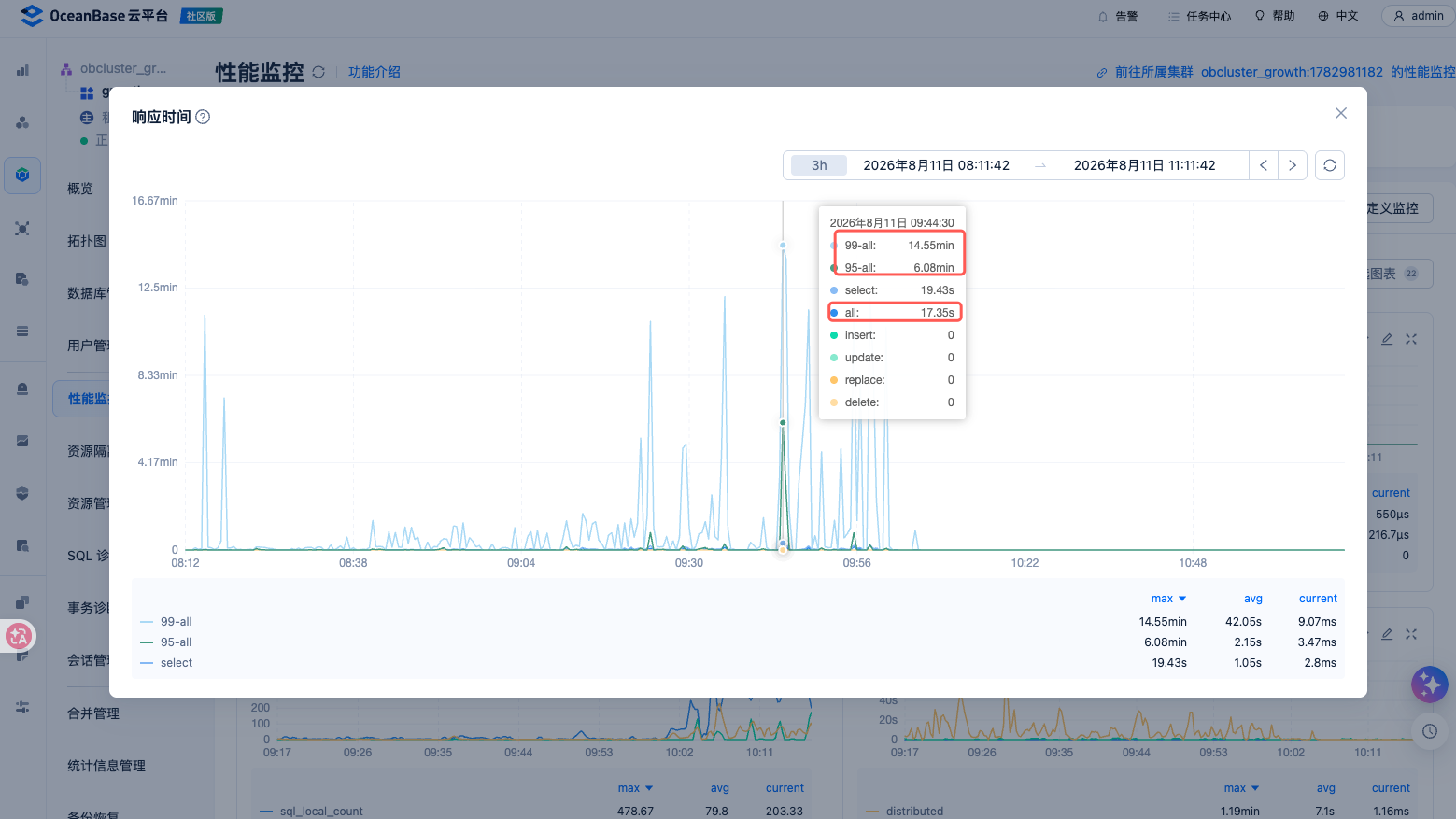The image size is (1456, 819).
Task: Toggle the 95-all series in legend
Action: 166,642
